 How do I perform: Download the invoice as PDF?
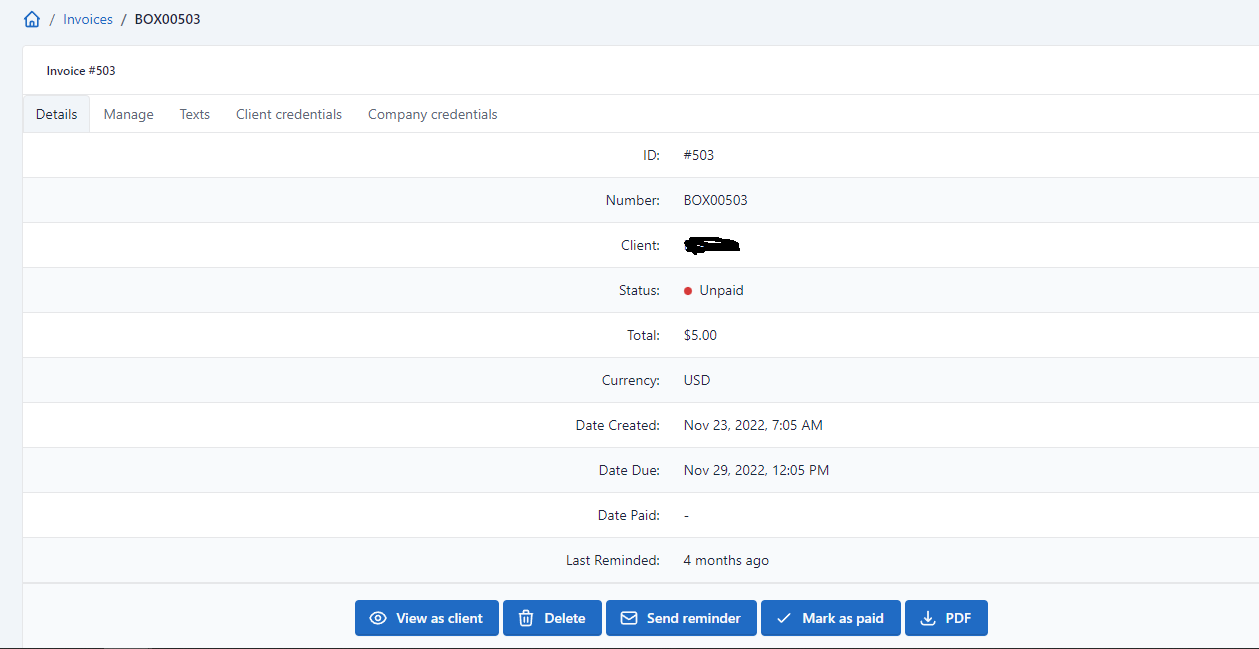coord(946,617)
